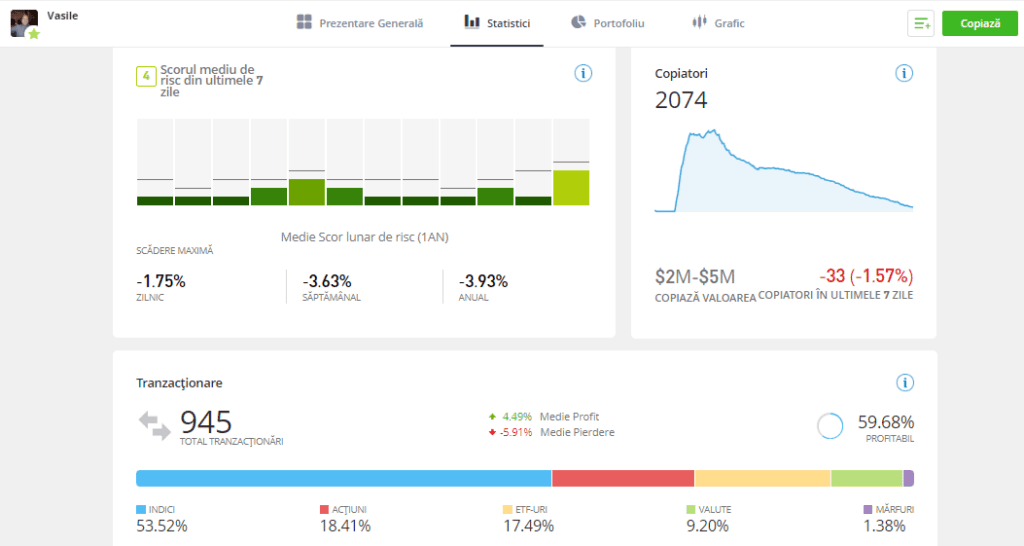1024x546 pixels.
Task: Click the info icon in Copiatori panel
Action: (x=904, y=73)
